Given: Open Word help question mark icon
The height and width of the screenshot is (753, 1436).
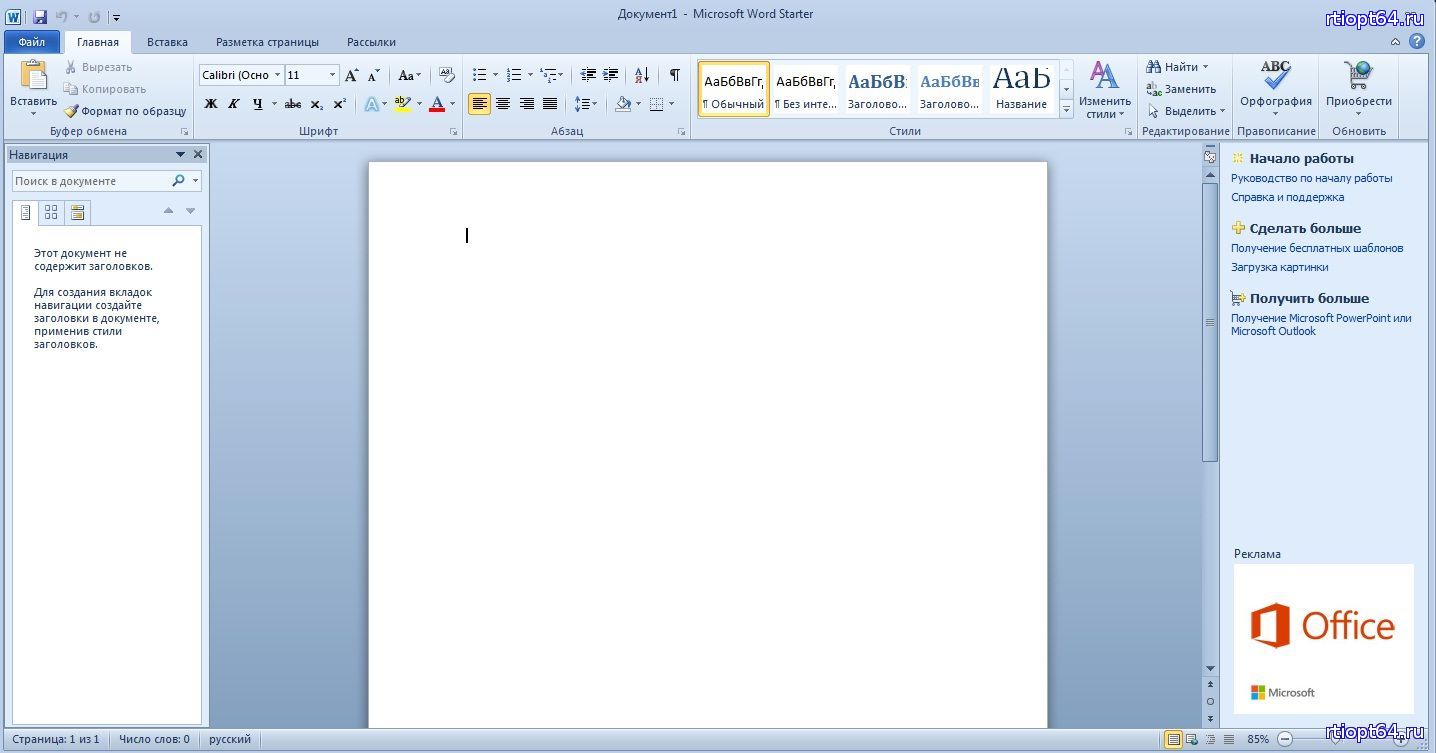Looking at the screenshot, I should click(x=1417, y=42).
